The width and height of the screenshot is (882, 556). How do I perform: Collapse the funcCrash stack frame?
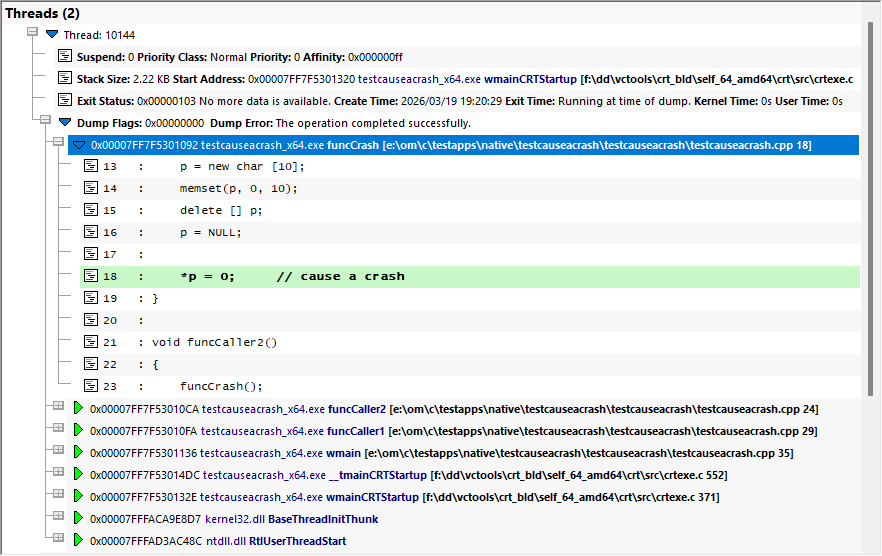click(58, 141)
